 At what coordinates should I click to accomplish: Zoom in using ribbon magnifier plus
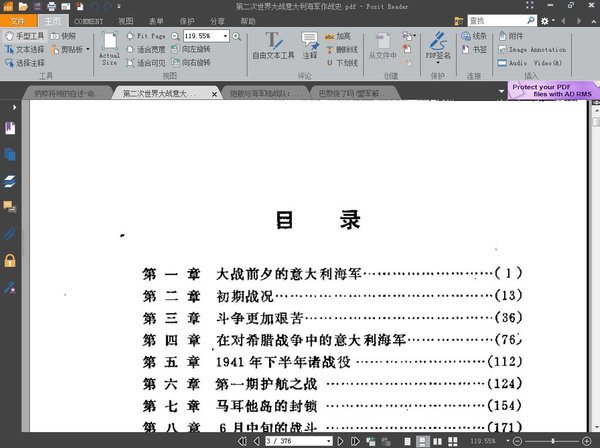[237, 36]
